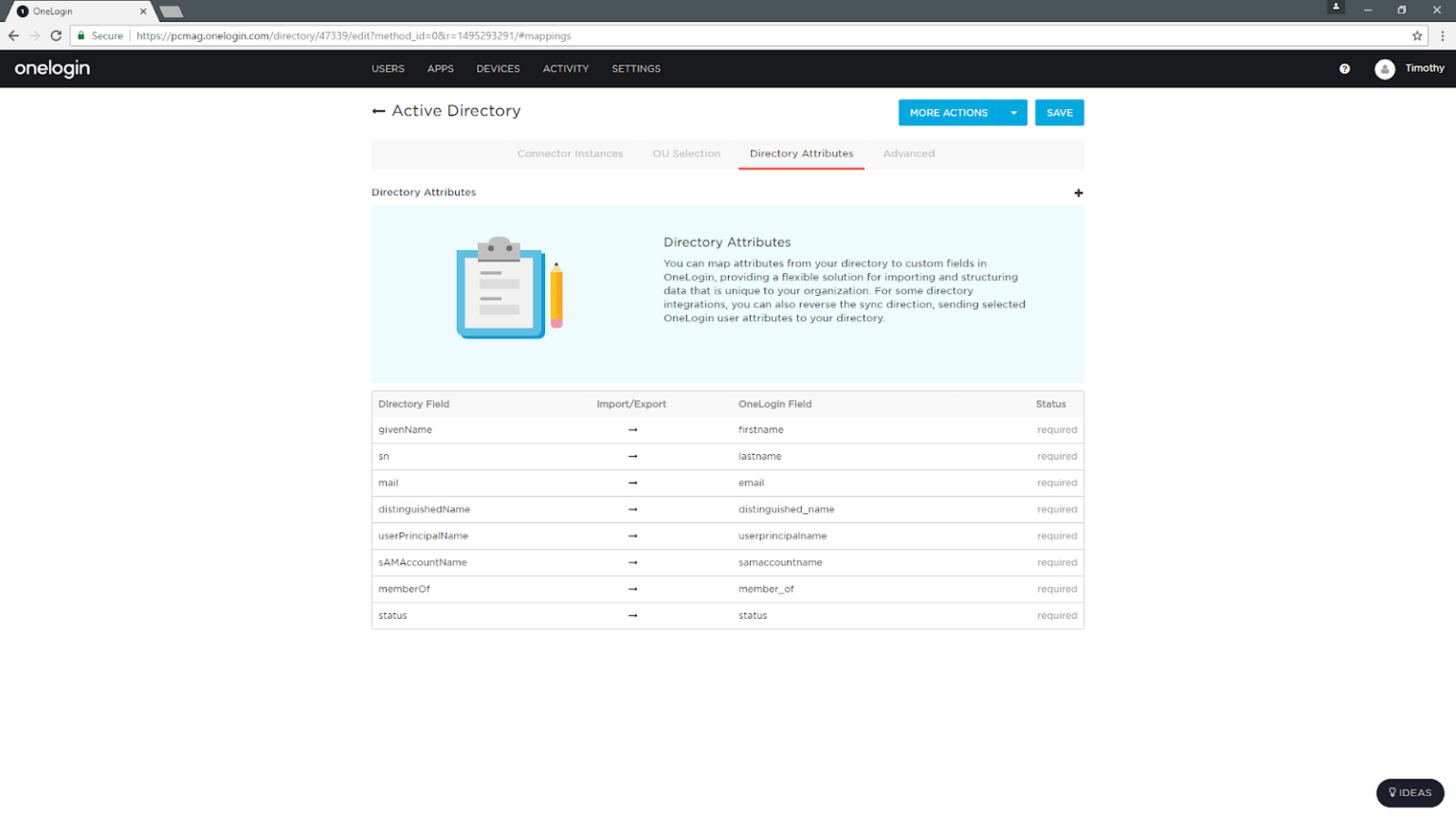The height and width of the screenshot is (819, 1456).
Task: Click the back arrow beside Active Directory
Action: (x=378, y=111)
